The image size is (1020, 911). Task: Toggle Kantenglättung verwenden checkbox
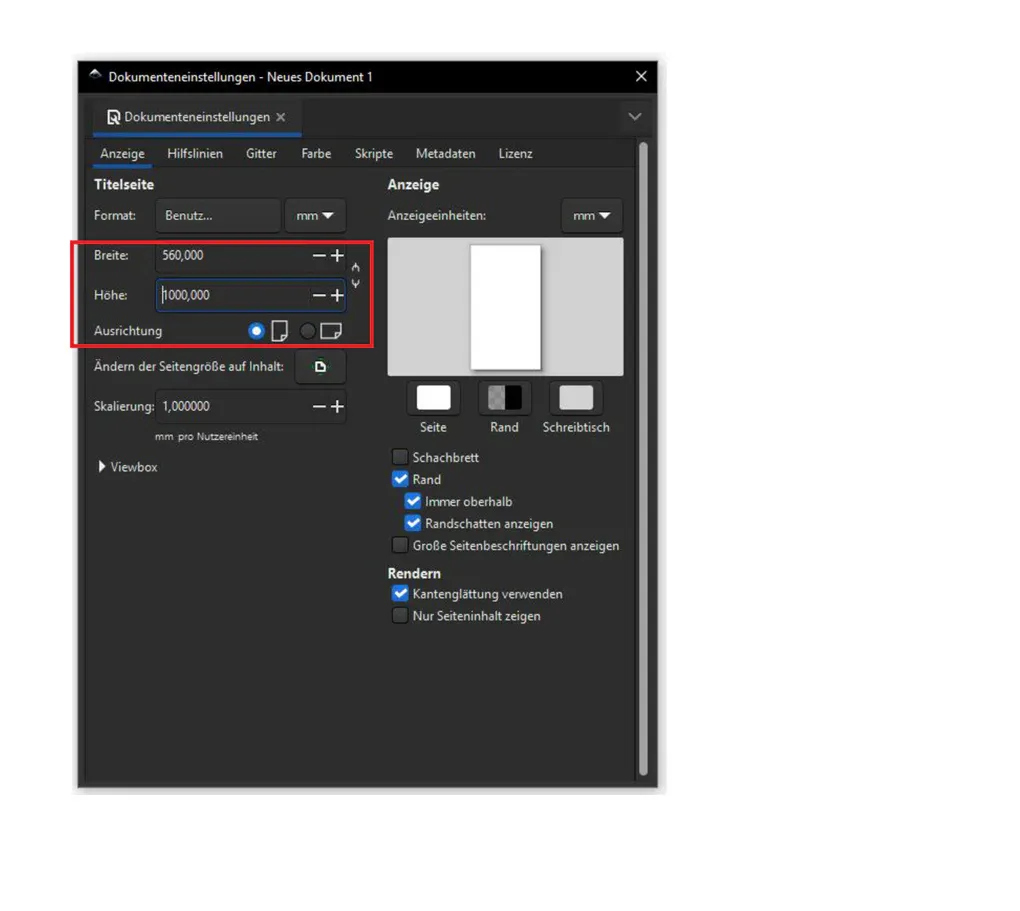click(400, 593)
